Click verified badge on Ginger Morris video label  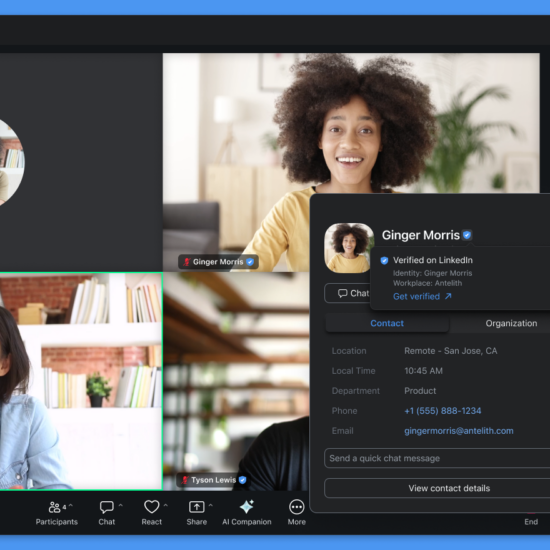coord(250,262)
